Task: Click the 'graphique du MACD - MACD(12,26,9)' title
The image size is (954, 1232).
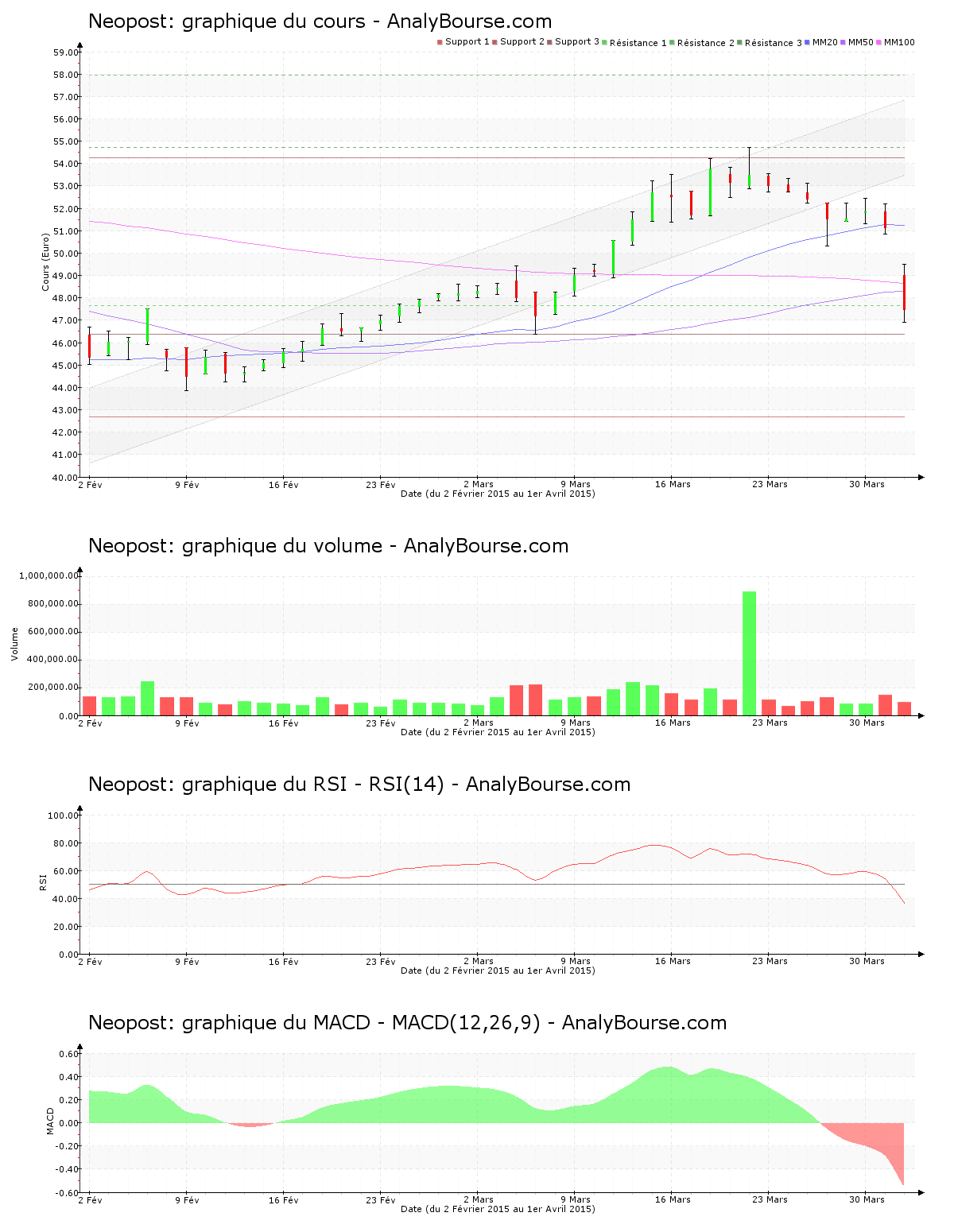Action: (x=361, y=1023)
